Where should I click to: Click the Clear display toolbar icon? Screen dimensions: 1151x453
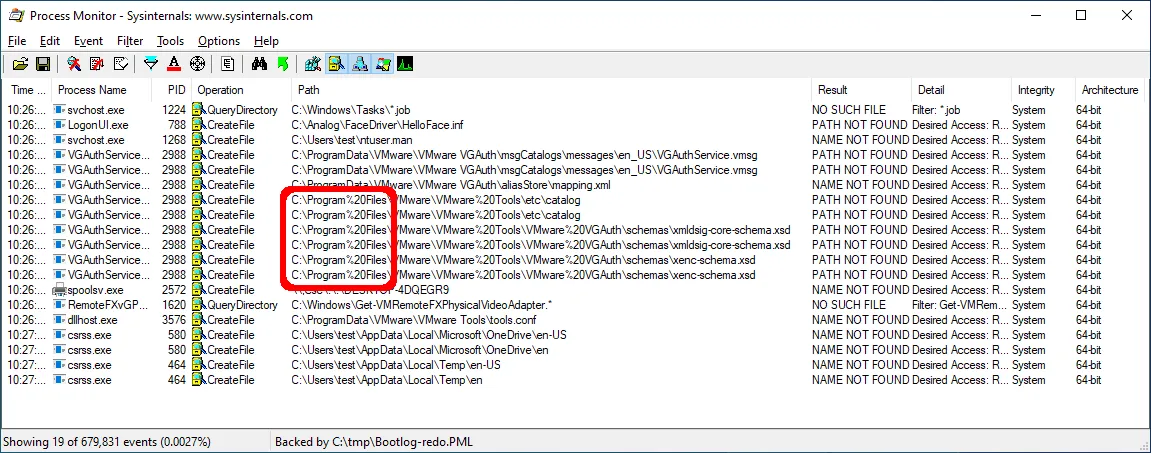120,65
